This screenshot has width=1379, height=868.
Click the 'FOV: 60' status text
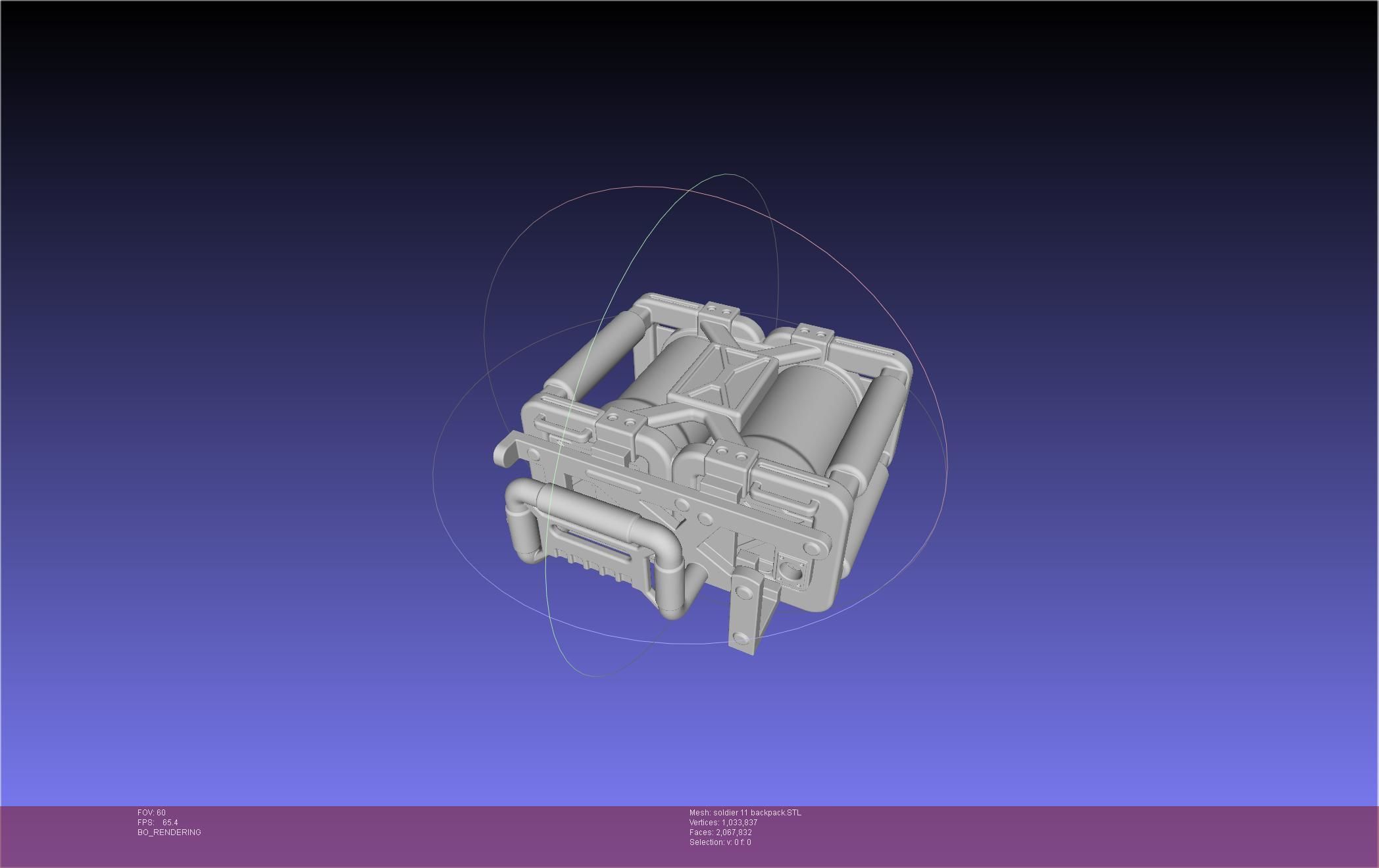click(x=152, y=813)
